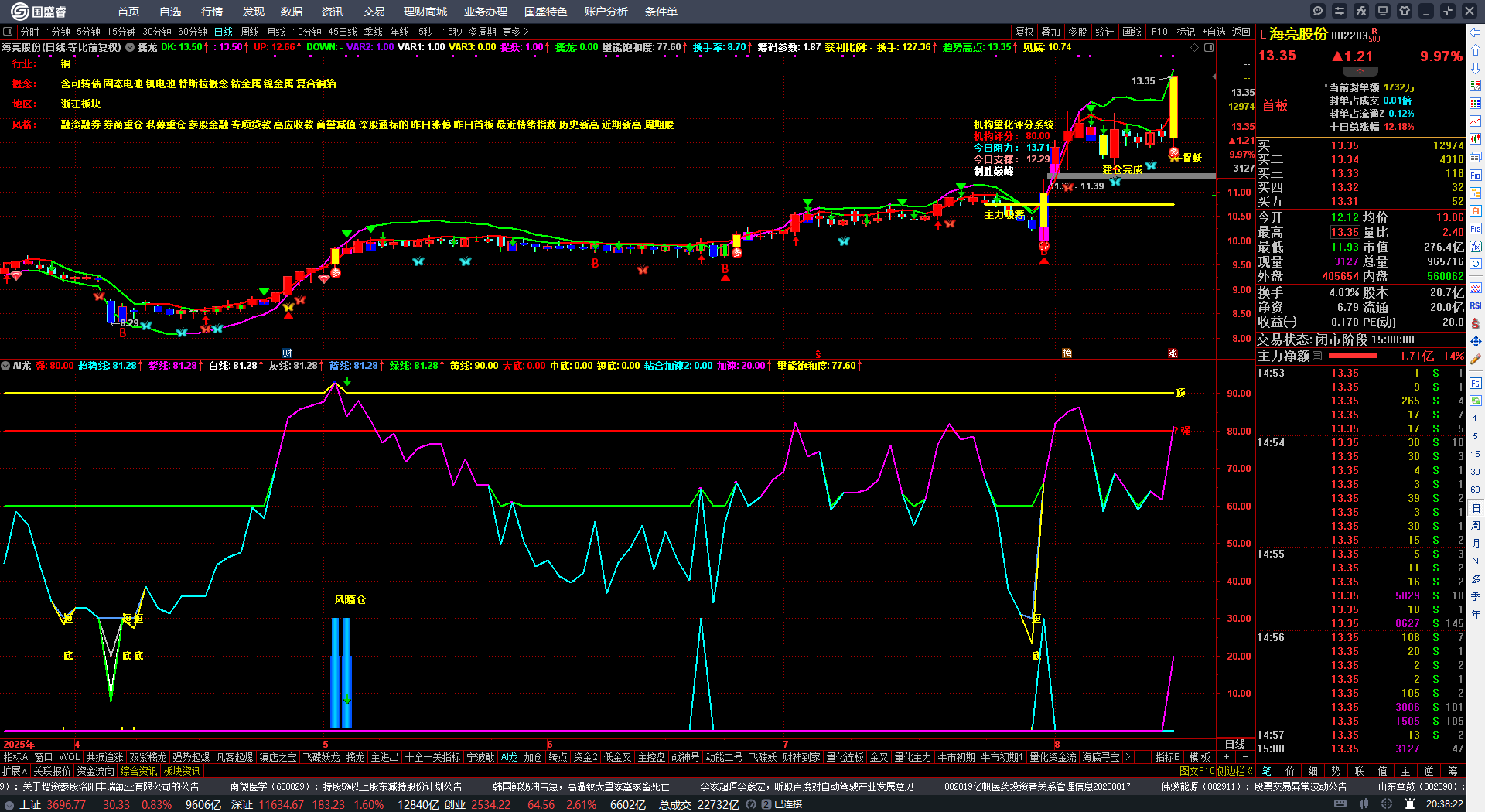Open the 关联报价 link
Viewport: 1485px width, 812px height.
pos(52,771)
